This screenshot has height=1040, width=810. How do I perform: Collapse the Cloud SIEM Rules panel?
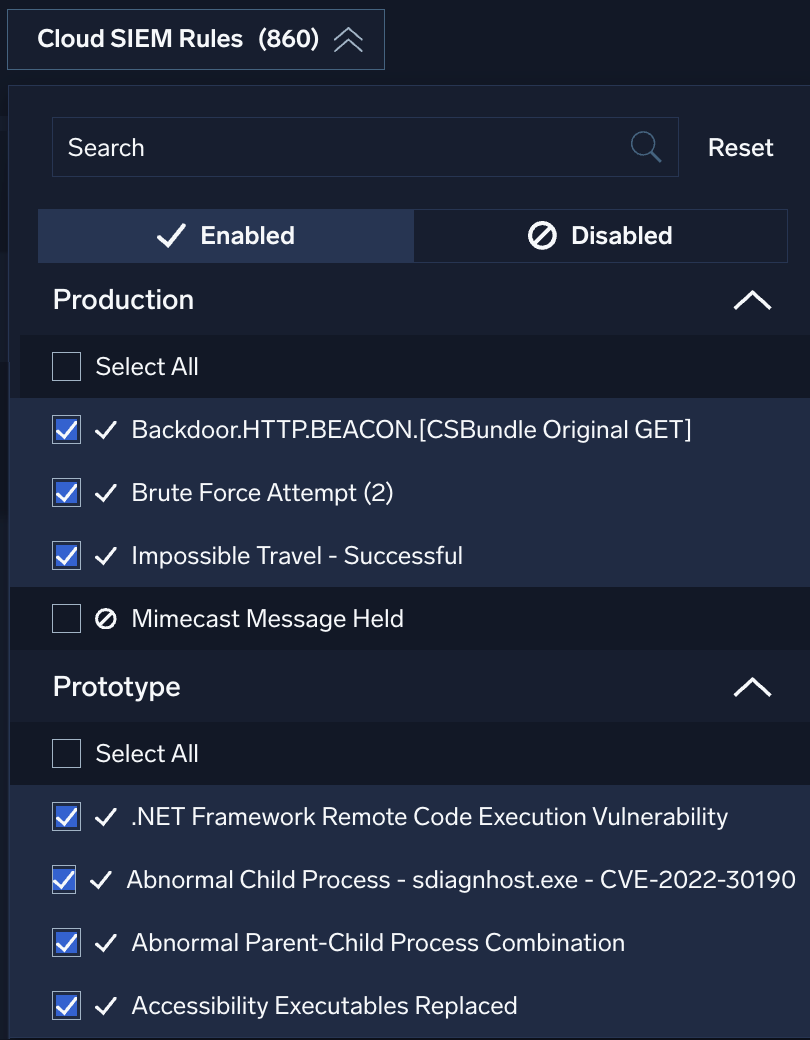(x=349, y=39)
